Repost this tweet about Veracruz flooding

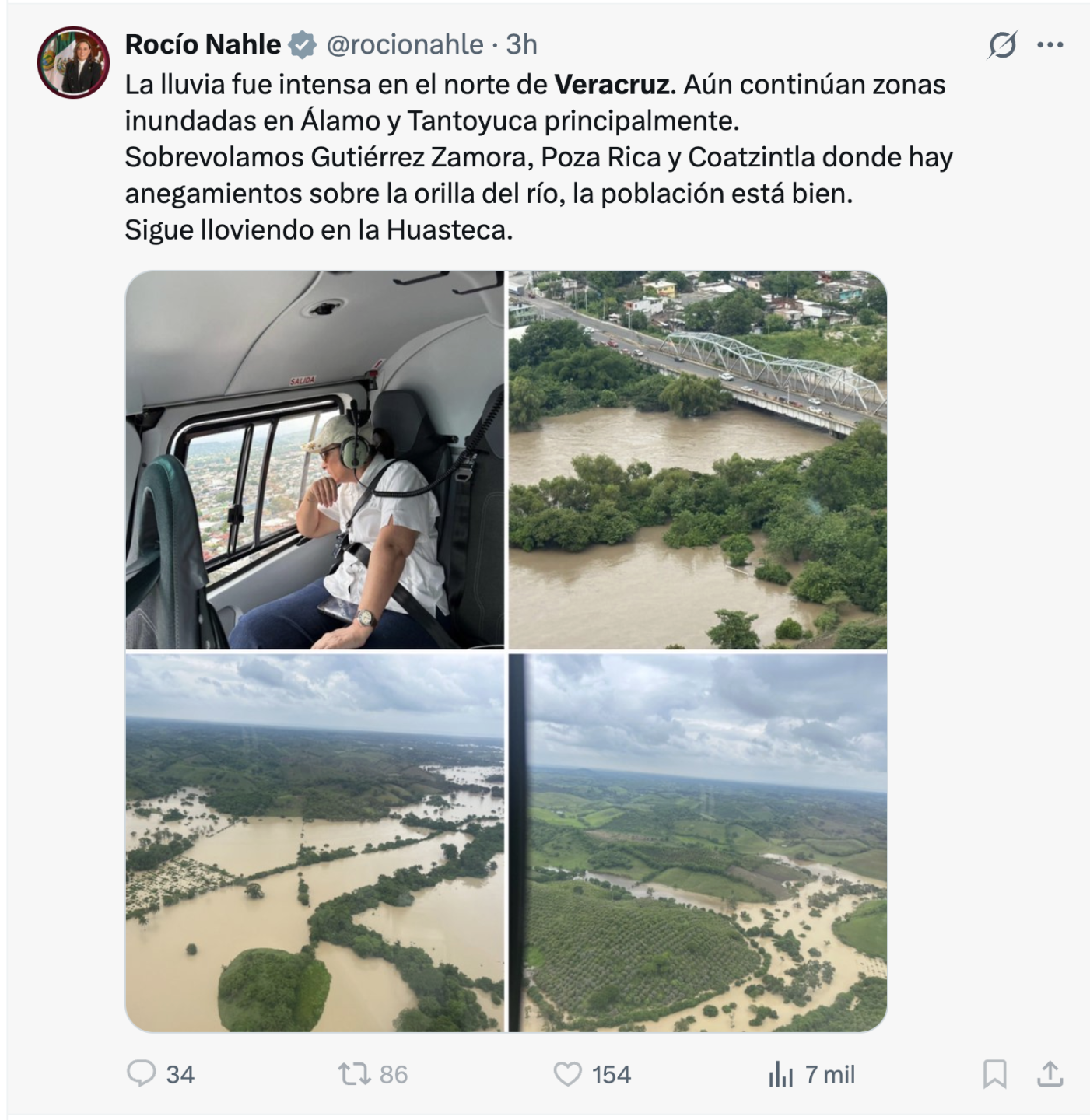click(352, 1074)
